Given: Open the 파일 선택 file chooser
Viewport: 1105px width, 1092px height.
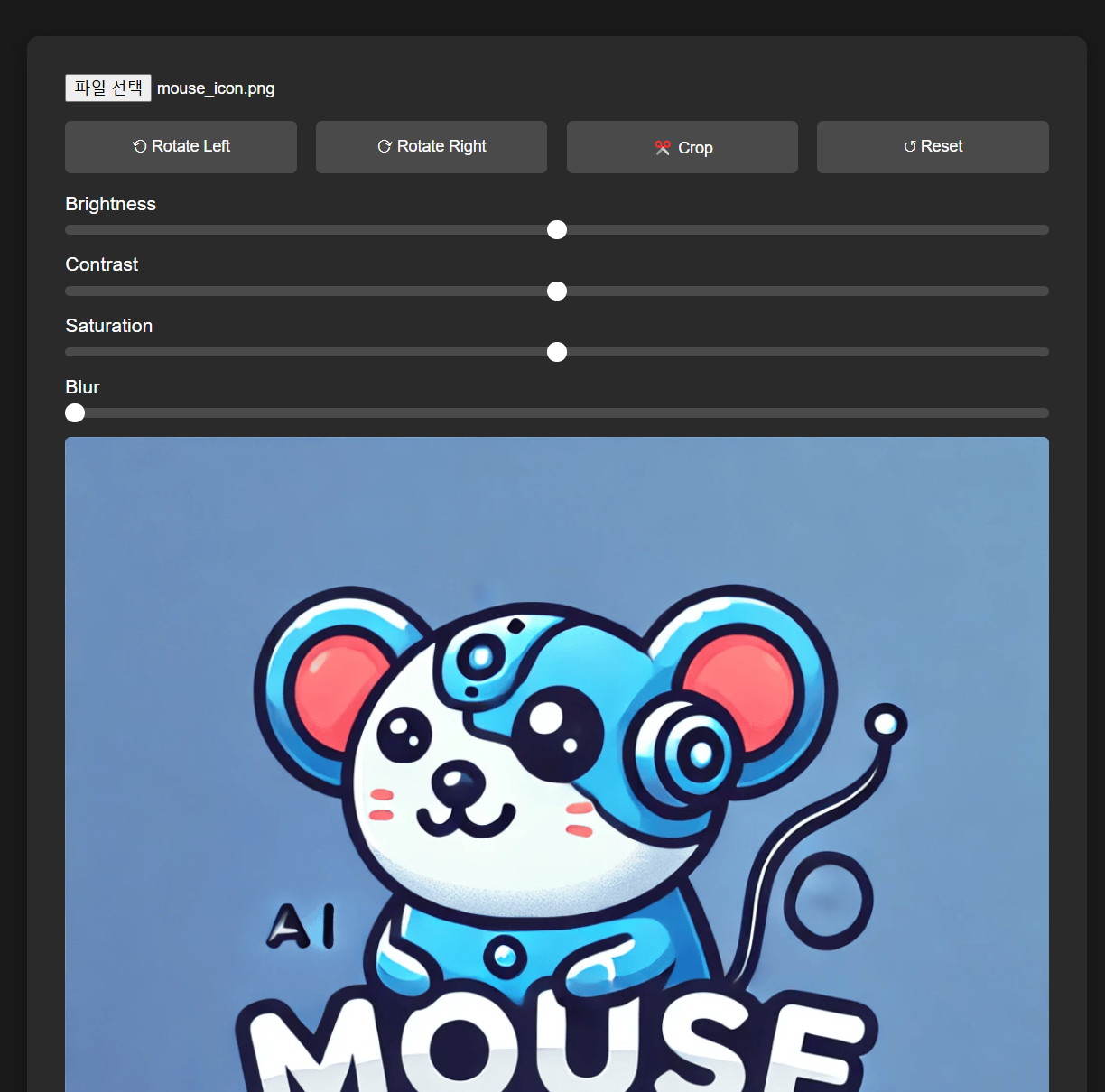Looking at the screenshot, I should pos(108,88).
